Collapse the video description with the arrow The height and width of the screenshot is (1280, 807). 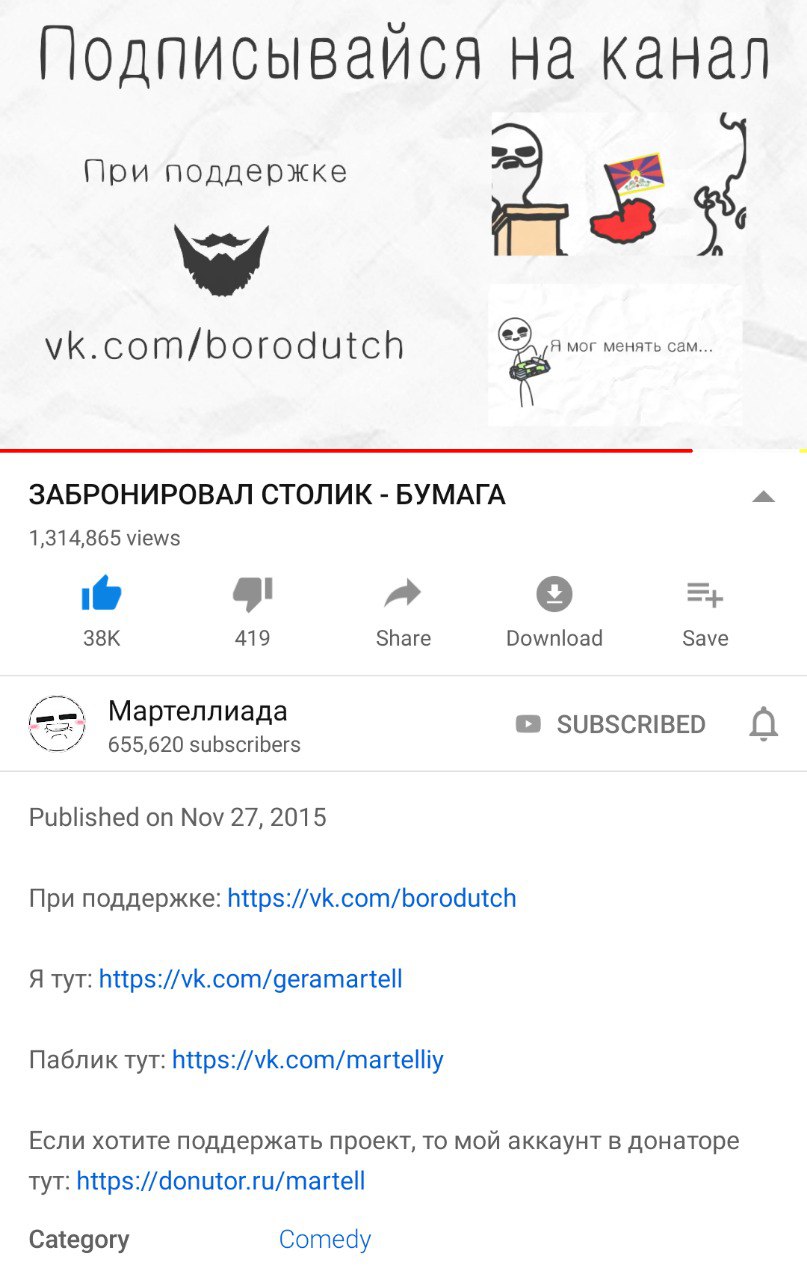point(763,496)
